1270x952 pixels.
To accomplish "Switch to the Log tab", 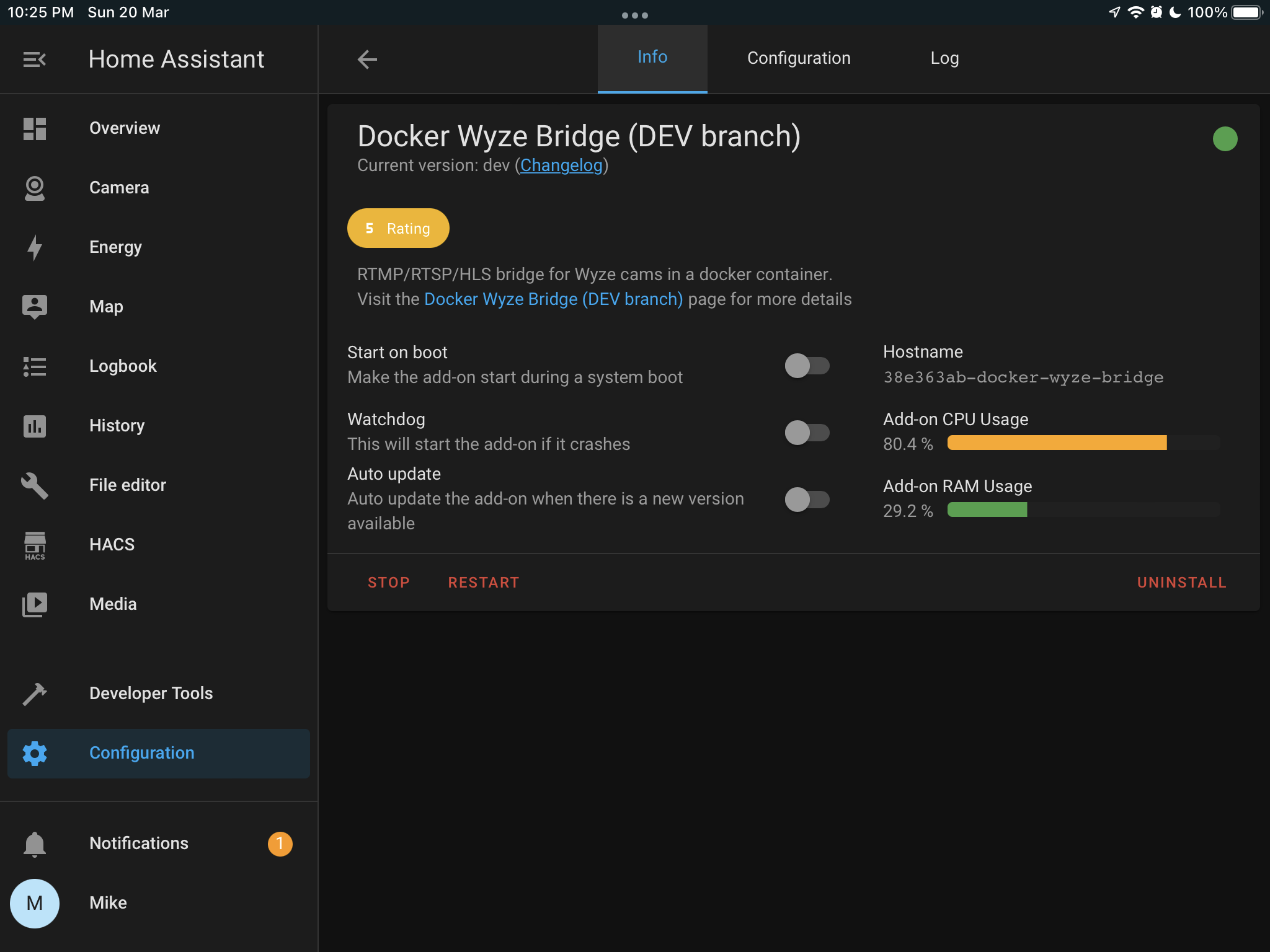I will 944,58.
